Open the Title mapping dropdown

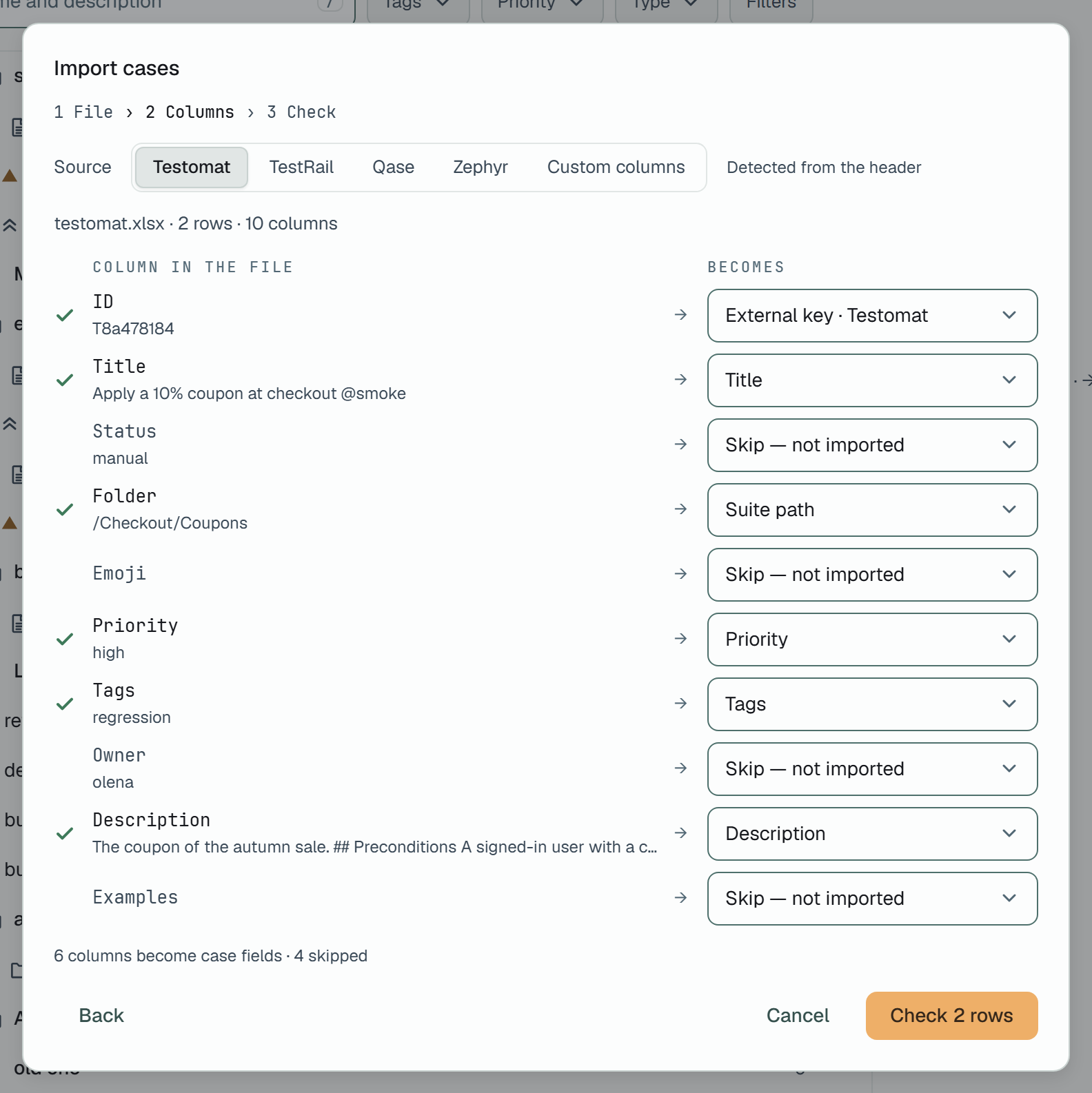(x=872, y=380)
